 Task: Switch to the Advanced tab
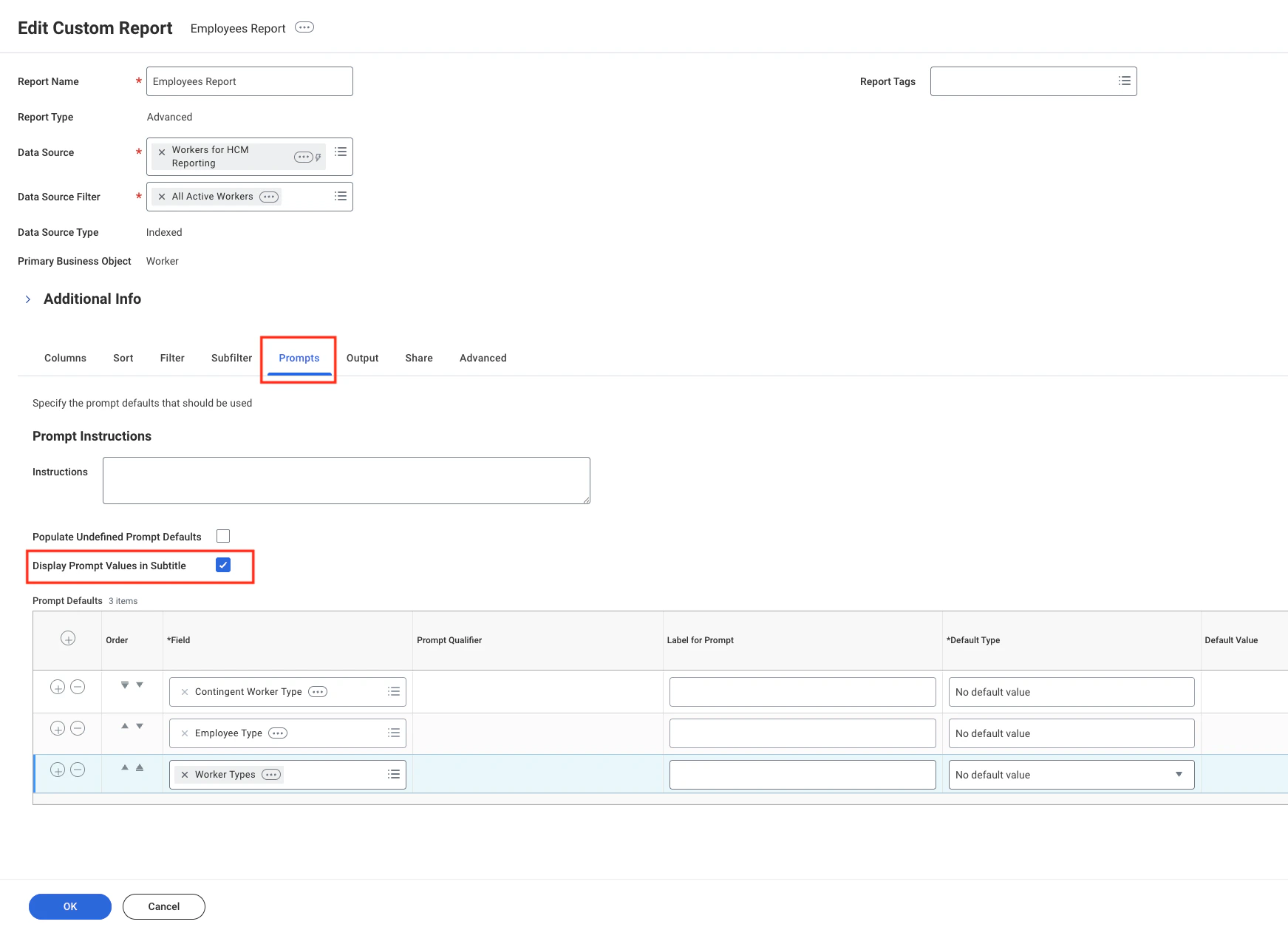483,358
